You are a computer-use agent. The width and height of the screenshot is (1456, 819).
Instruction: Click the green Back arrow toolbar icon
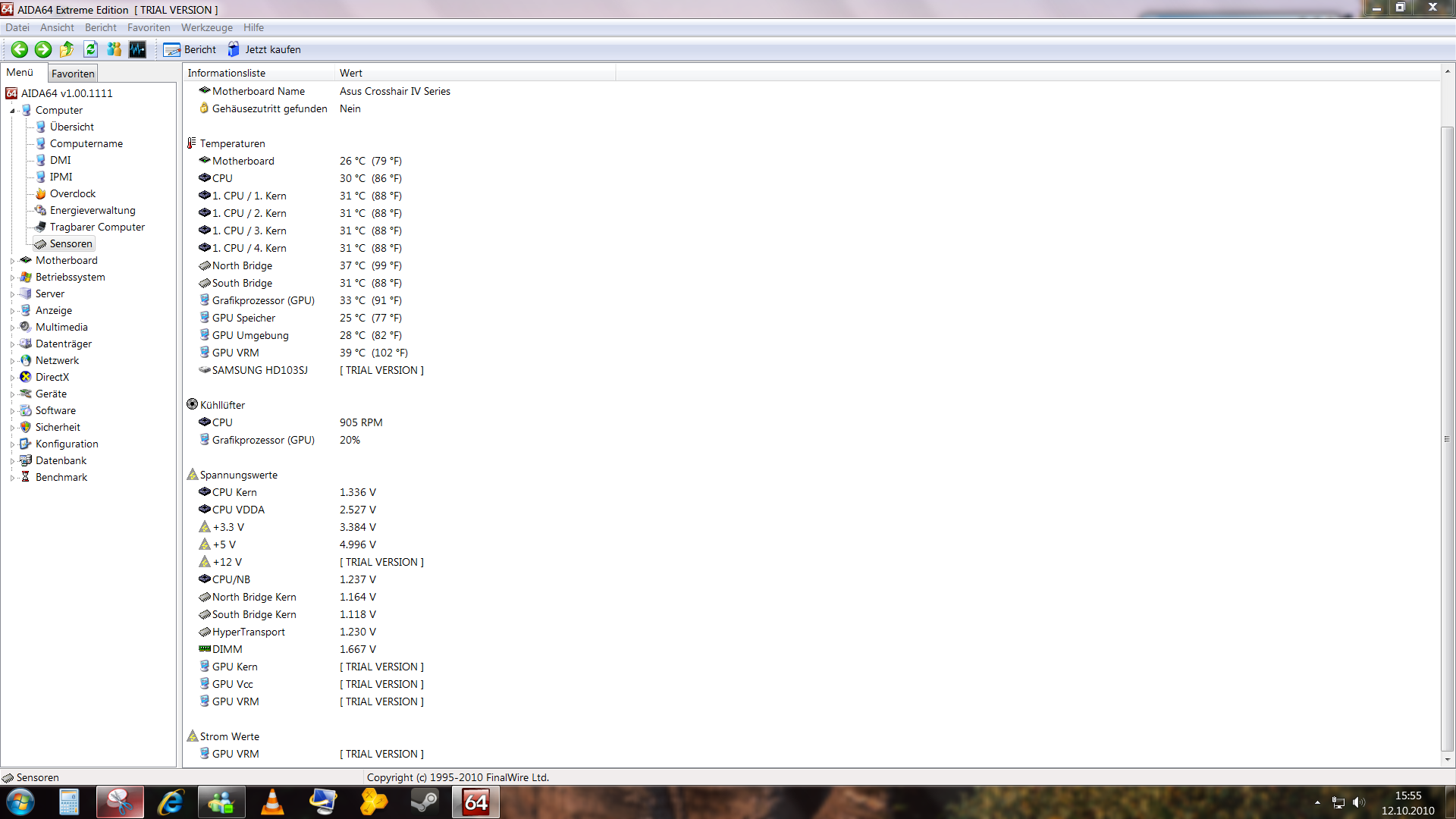20,49
